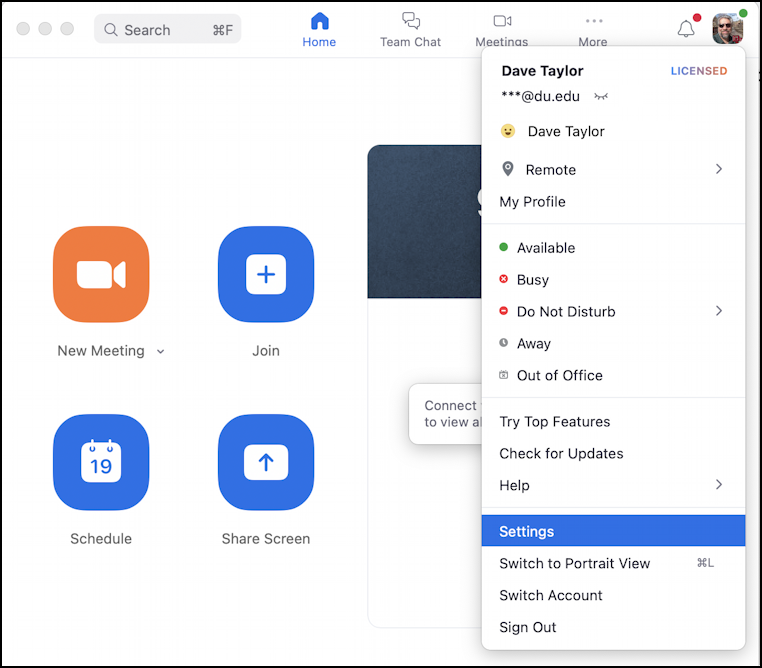
Task: Click the LICENSED badge
Action: [699, 71]
